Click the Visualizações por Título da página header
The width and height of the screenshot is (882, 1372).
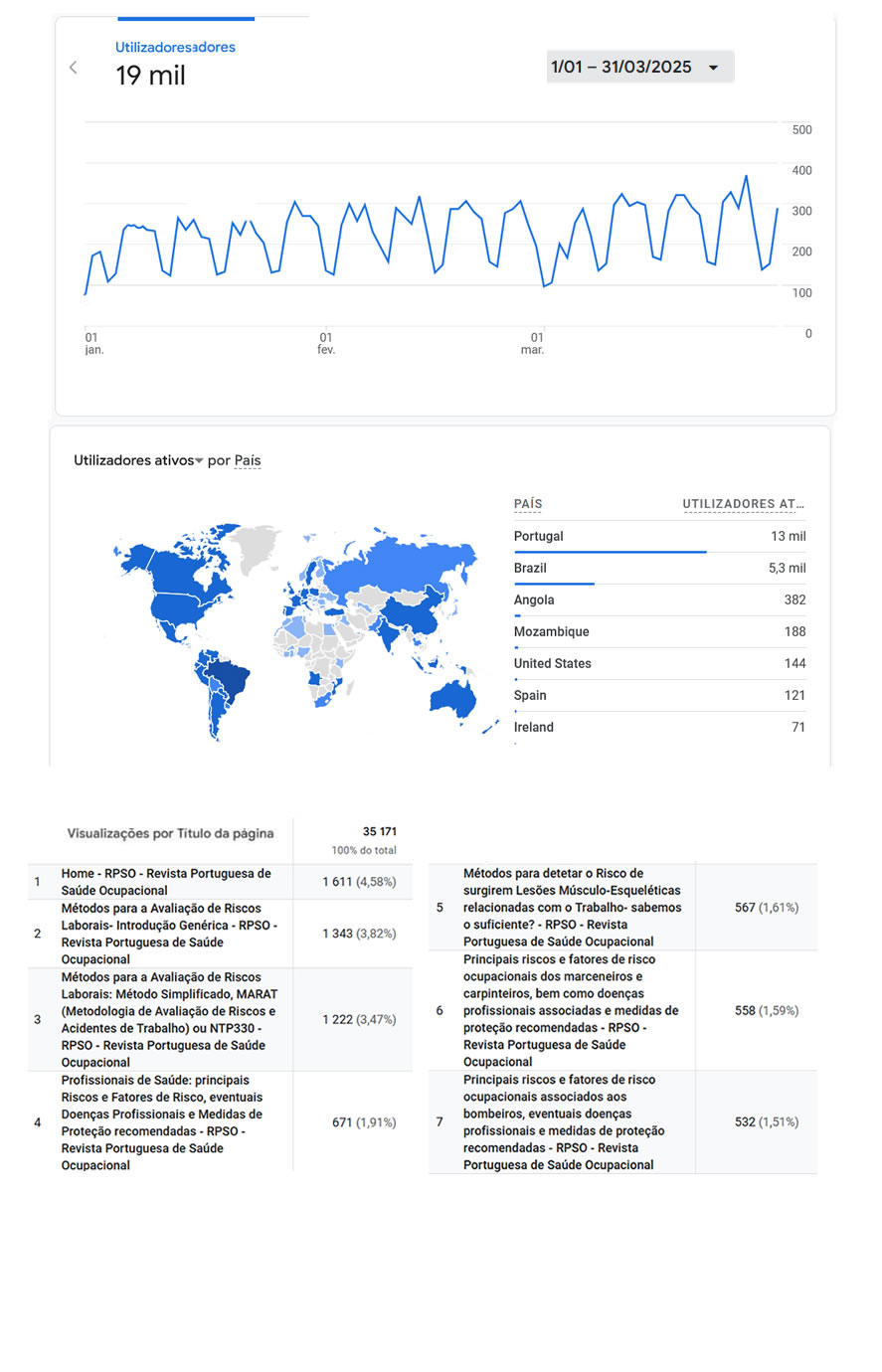pyautogui.click(x=170, y=833)
